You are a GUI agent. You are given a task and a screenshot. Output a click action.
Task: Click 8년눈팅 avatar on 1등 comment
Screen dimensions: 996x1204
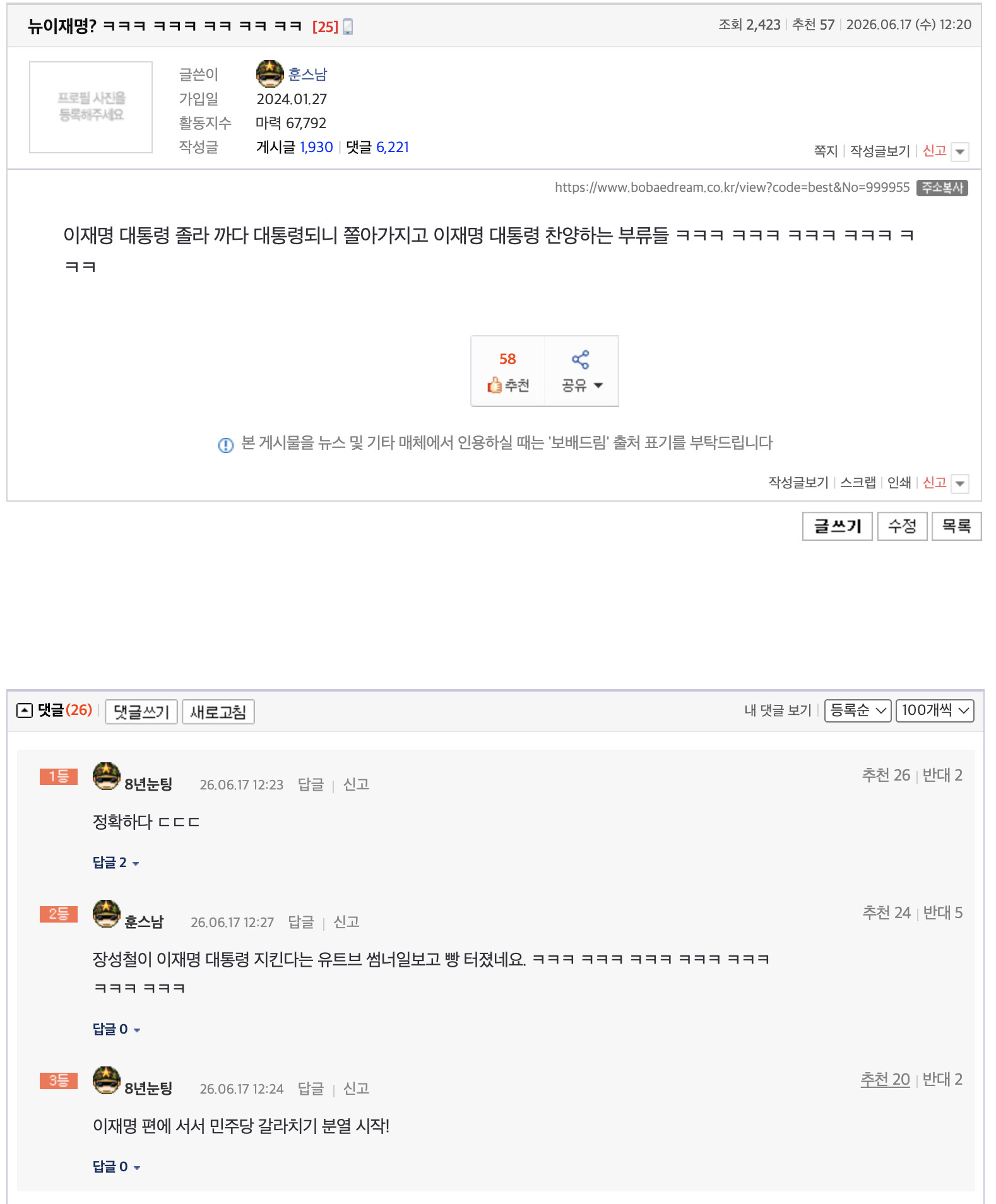(106, 776)
